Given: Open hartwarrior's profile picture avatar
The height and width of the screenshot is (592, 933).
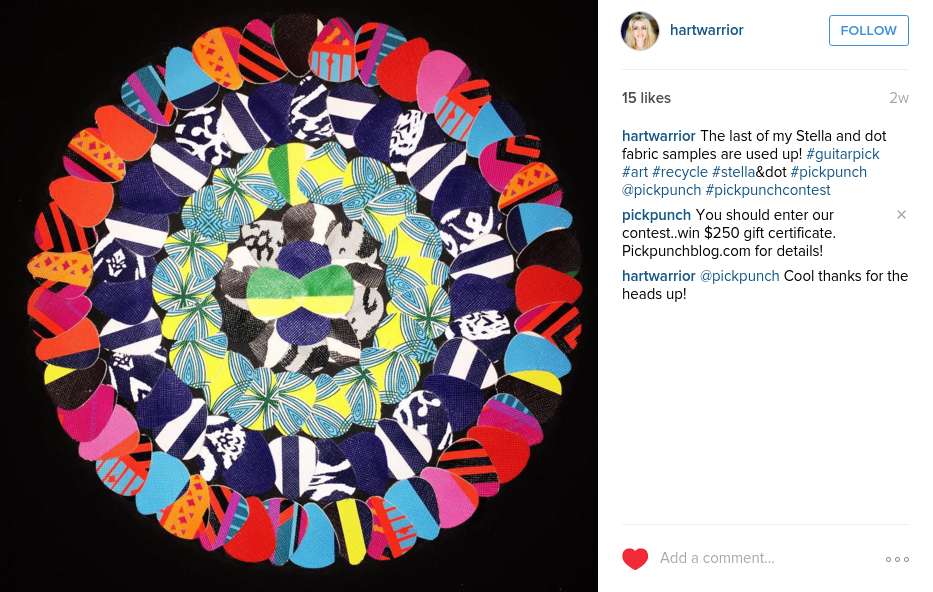Looking at the screenshot, I should pyautogui.click(x=640, y=30).
